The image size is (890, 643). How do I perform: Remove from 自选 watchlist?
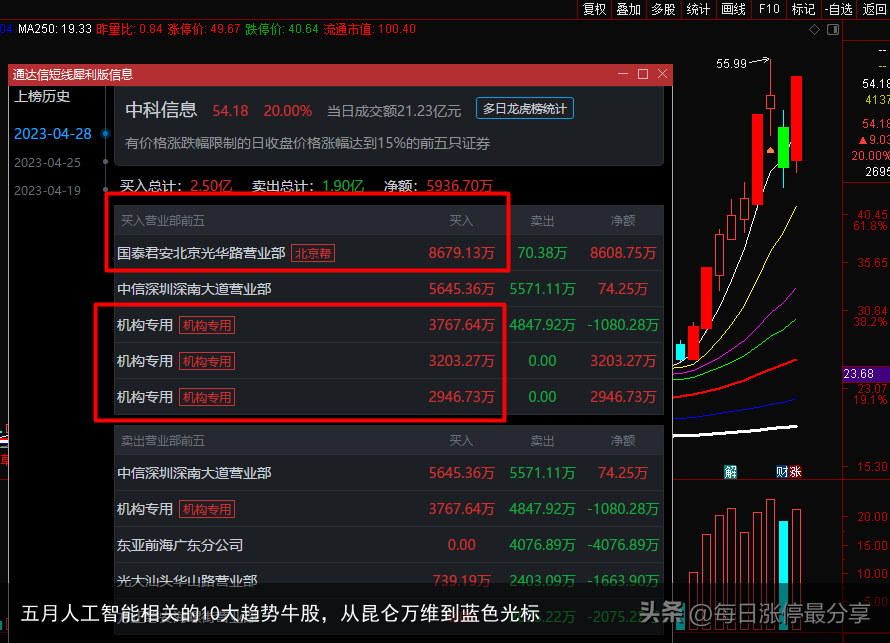coord(838,9)
